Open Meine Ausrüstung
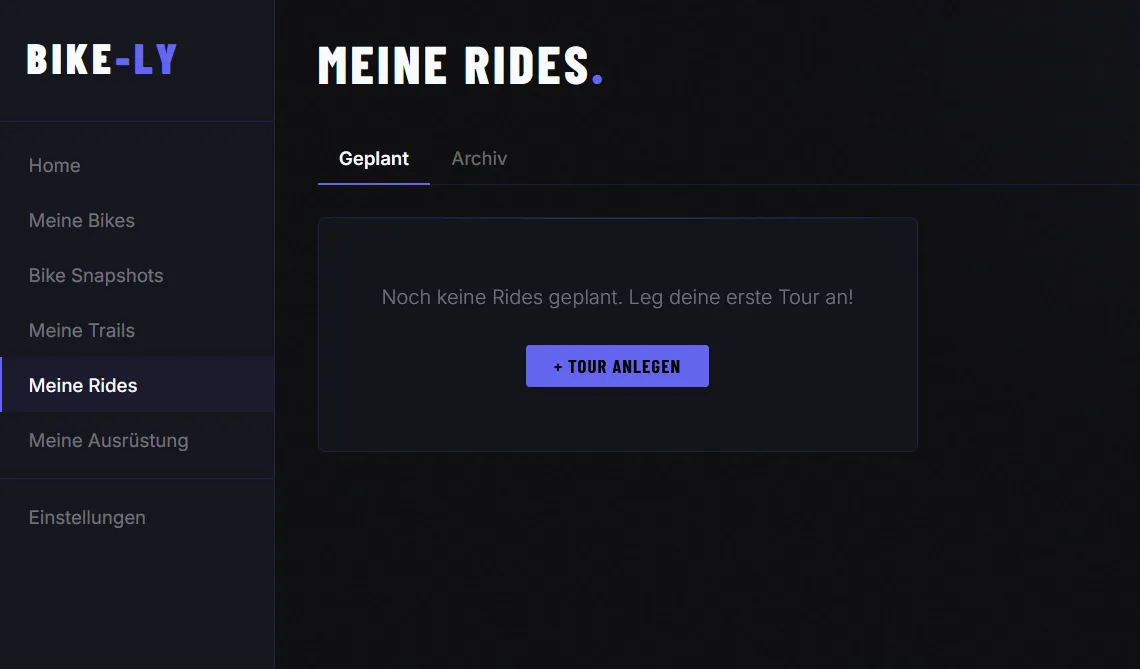Screen dimensions: 1140x669 (109, 440)
